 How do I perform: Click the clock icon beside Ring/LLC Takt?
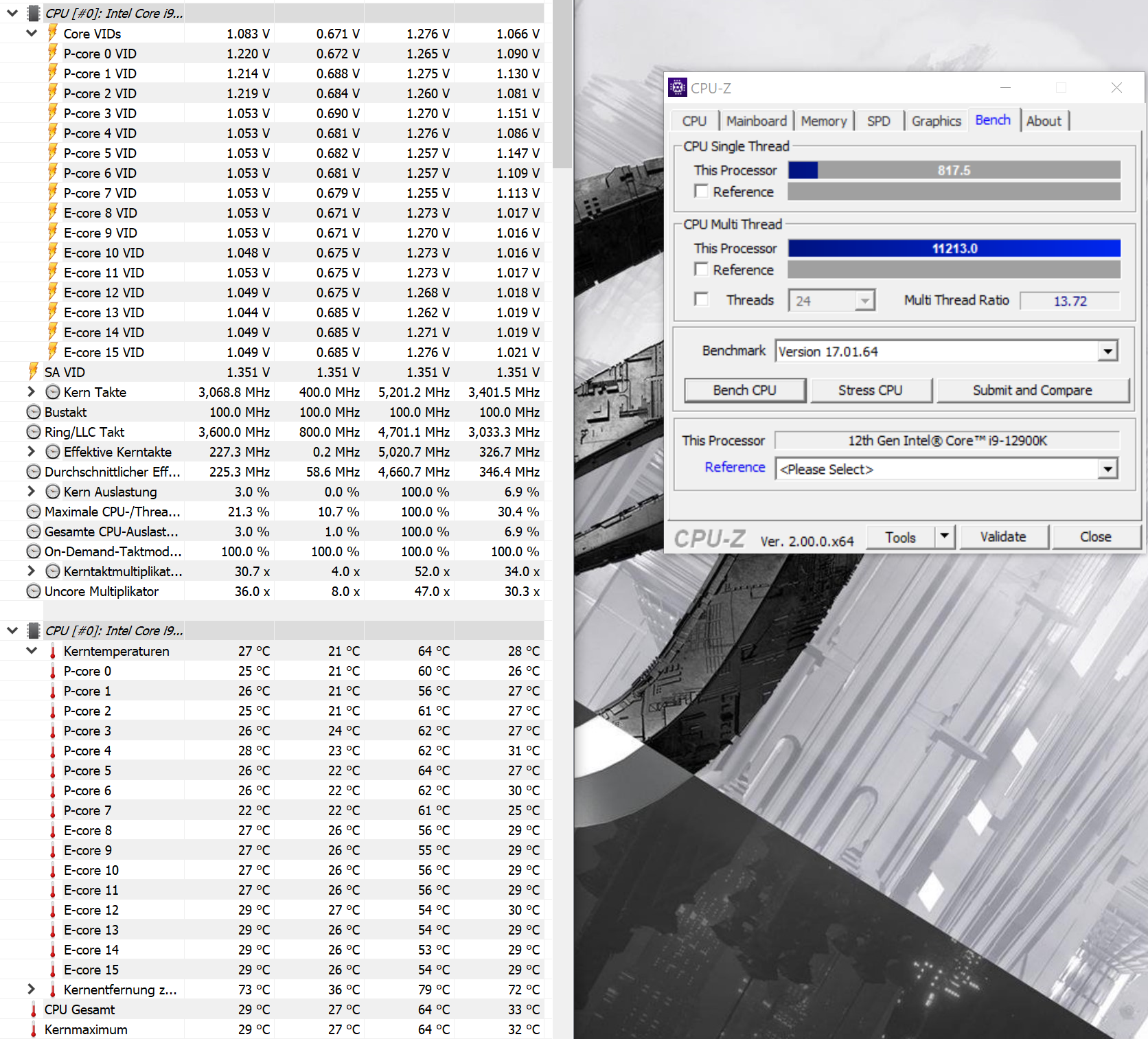(x=33, y=432)
